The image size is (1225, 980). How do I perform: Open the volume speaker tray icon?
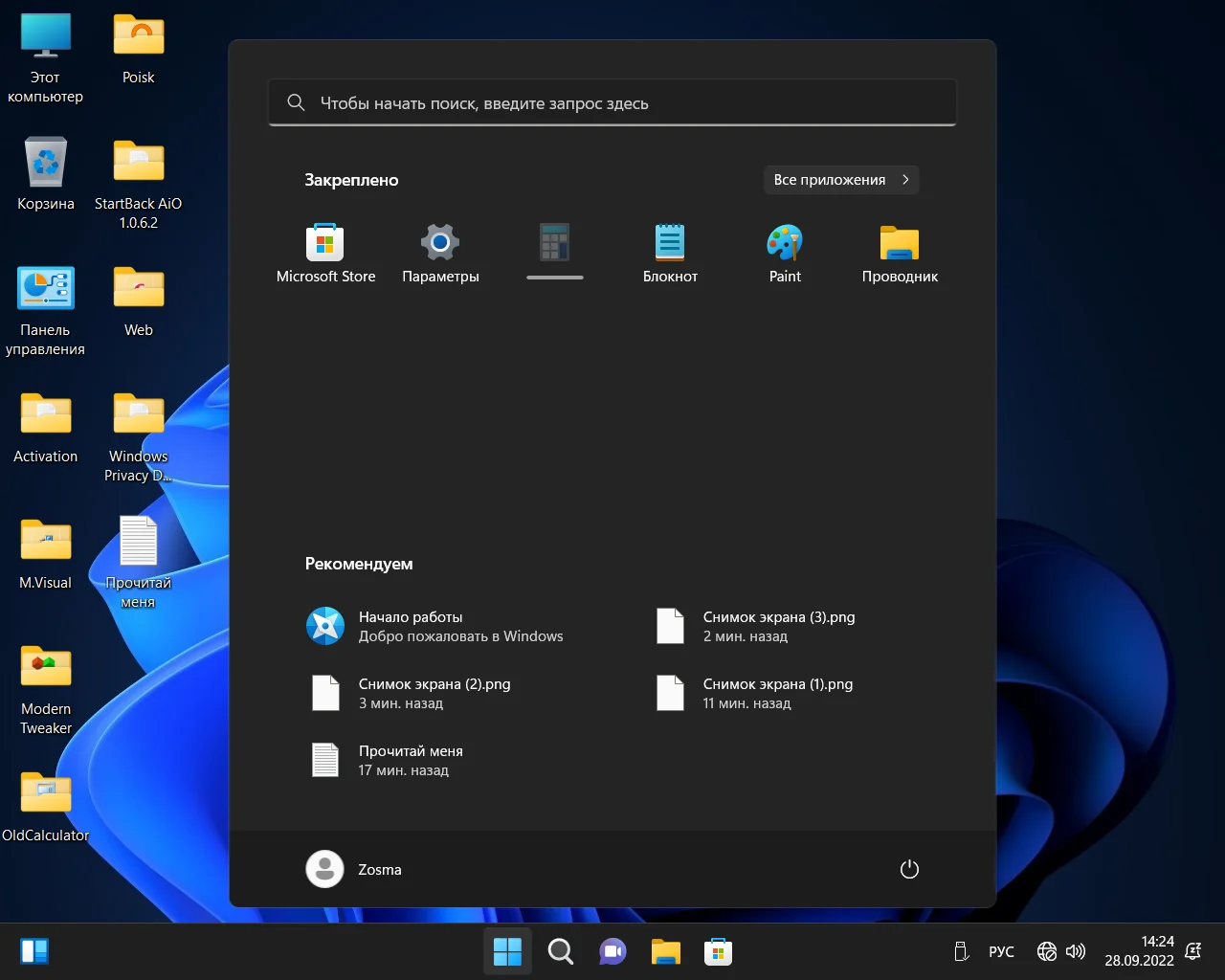(x=1076, y=951)
